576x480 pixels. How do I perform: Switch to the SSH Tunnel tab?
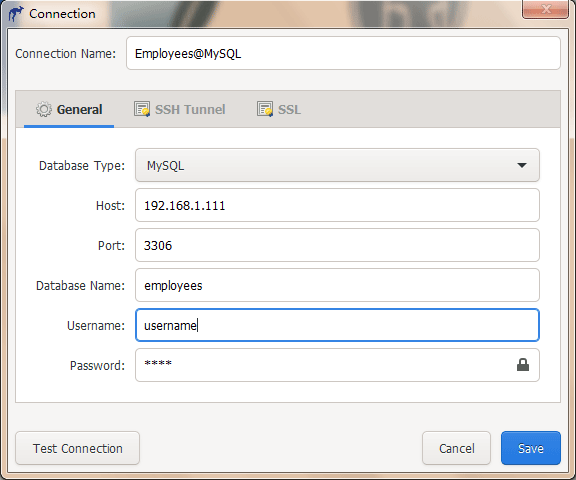pyautogui.click(x=180, y=109)
